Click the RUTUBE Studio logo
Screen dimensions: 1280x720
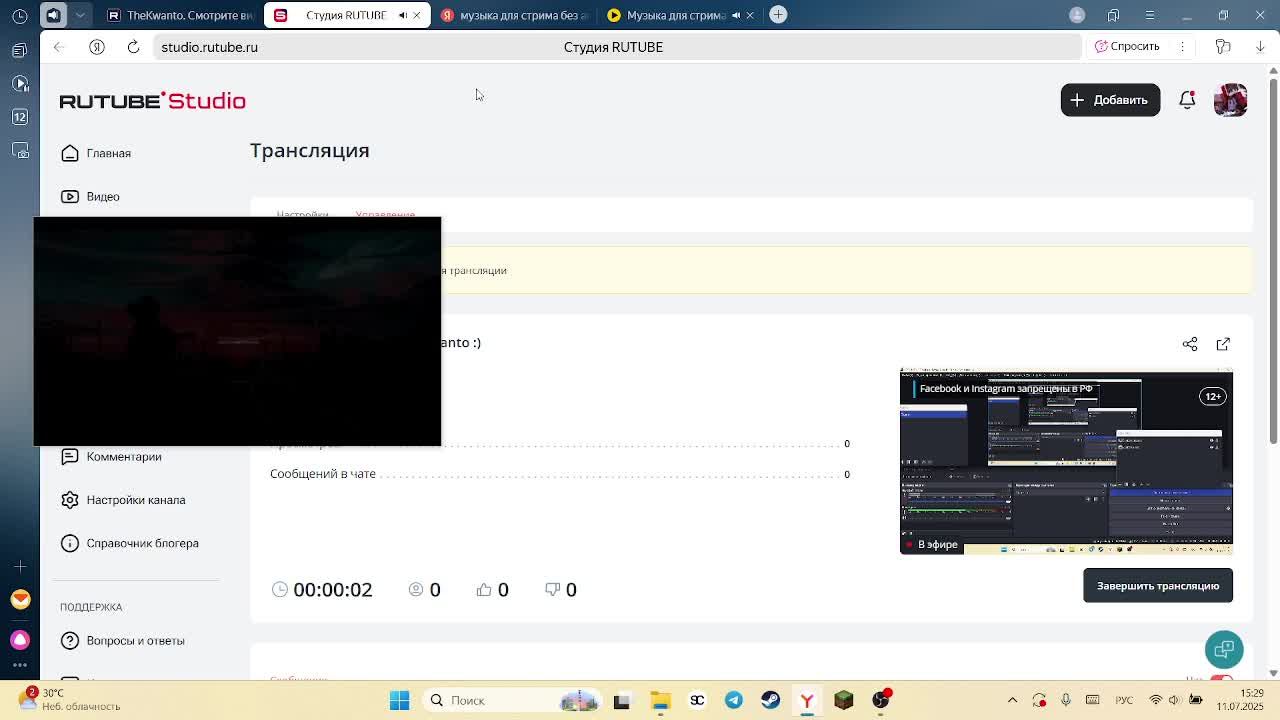[x=152, y=100]
